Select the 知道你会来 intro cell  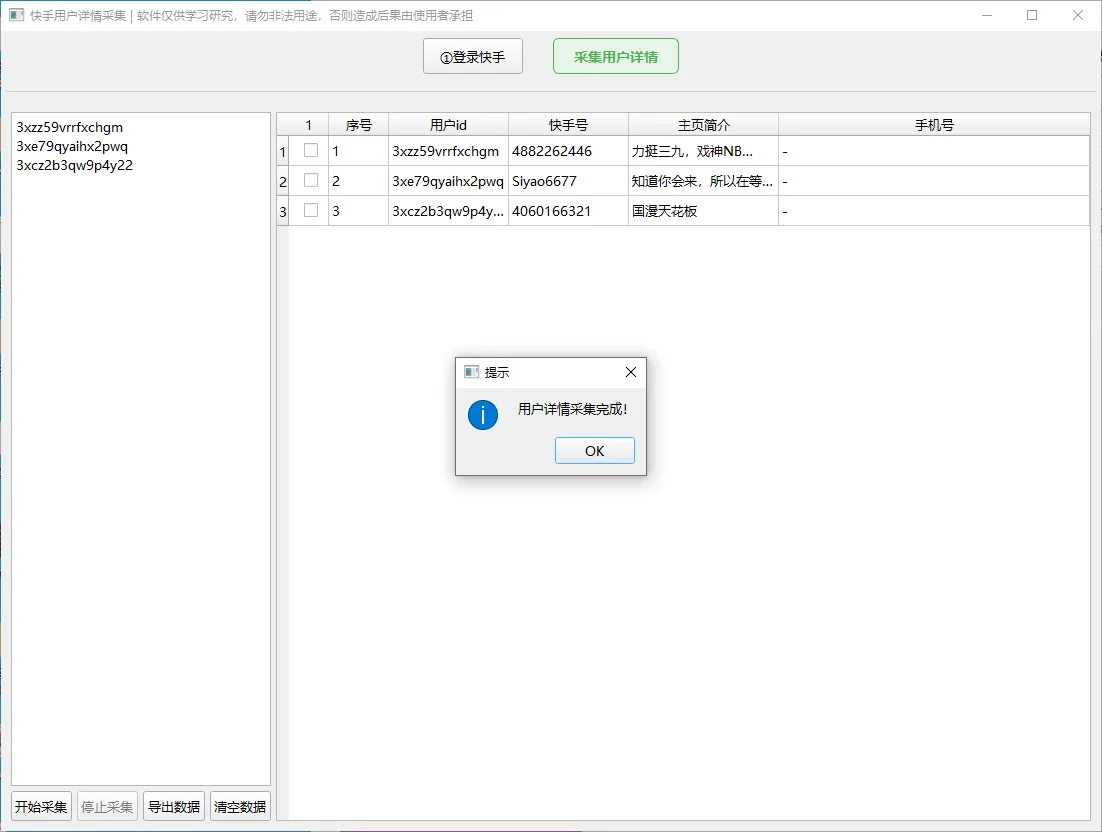pos(704,181)
